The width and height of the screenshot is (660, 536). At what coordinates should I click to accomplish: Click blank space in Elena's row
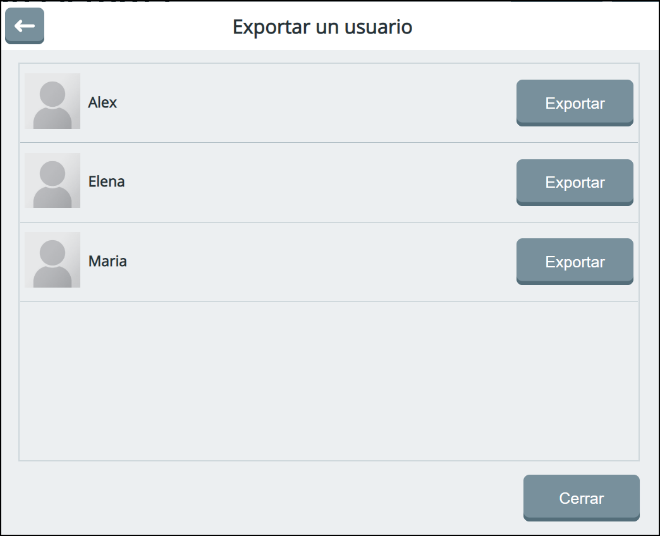point(310,182)
